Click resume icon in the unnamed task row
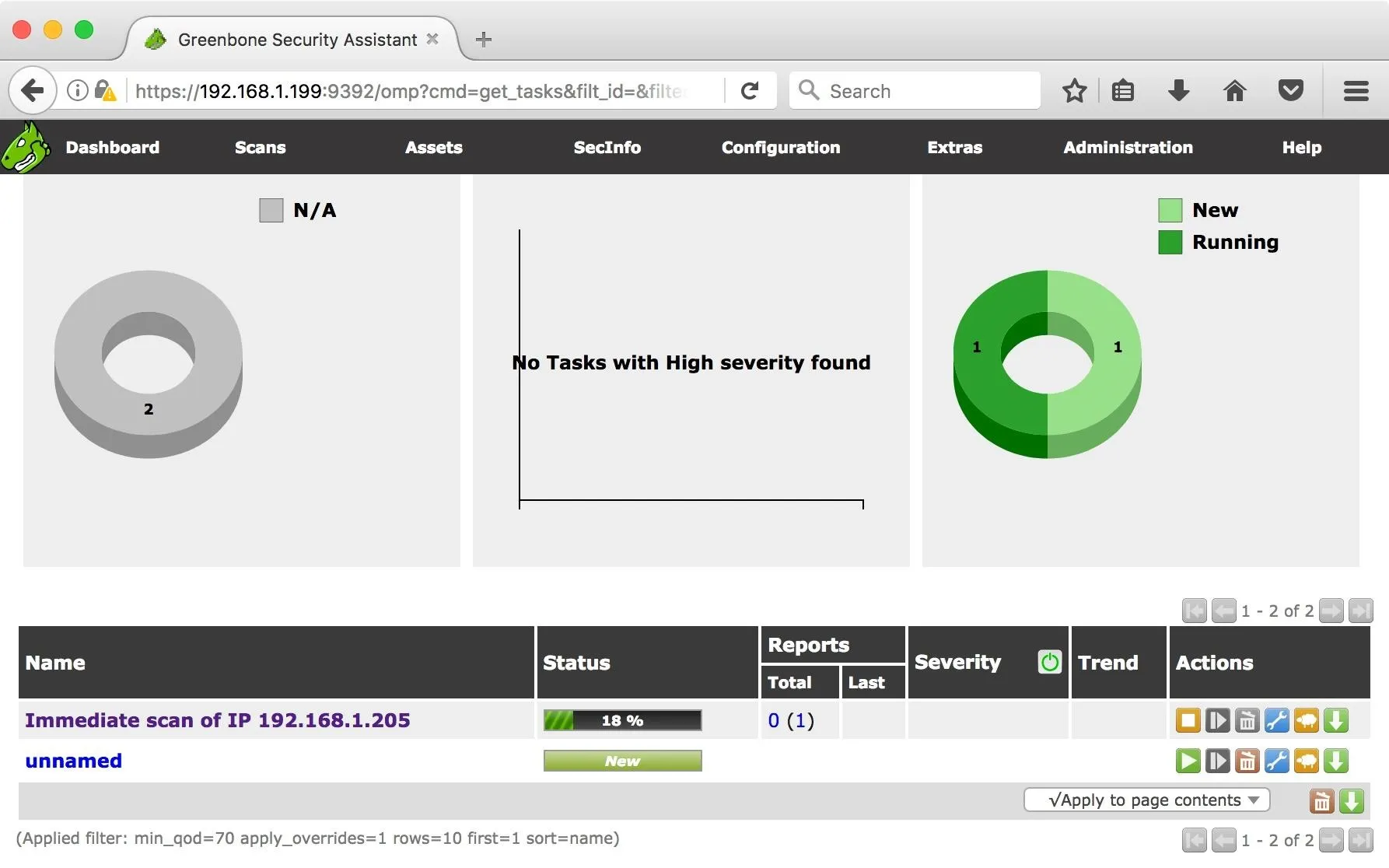This screenshot has height=868, width=1389. [1217, 761]
